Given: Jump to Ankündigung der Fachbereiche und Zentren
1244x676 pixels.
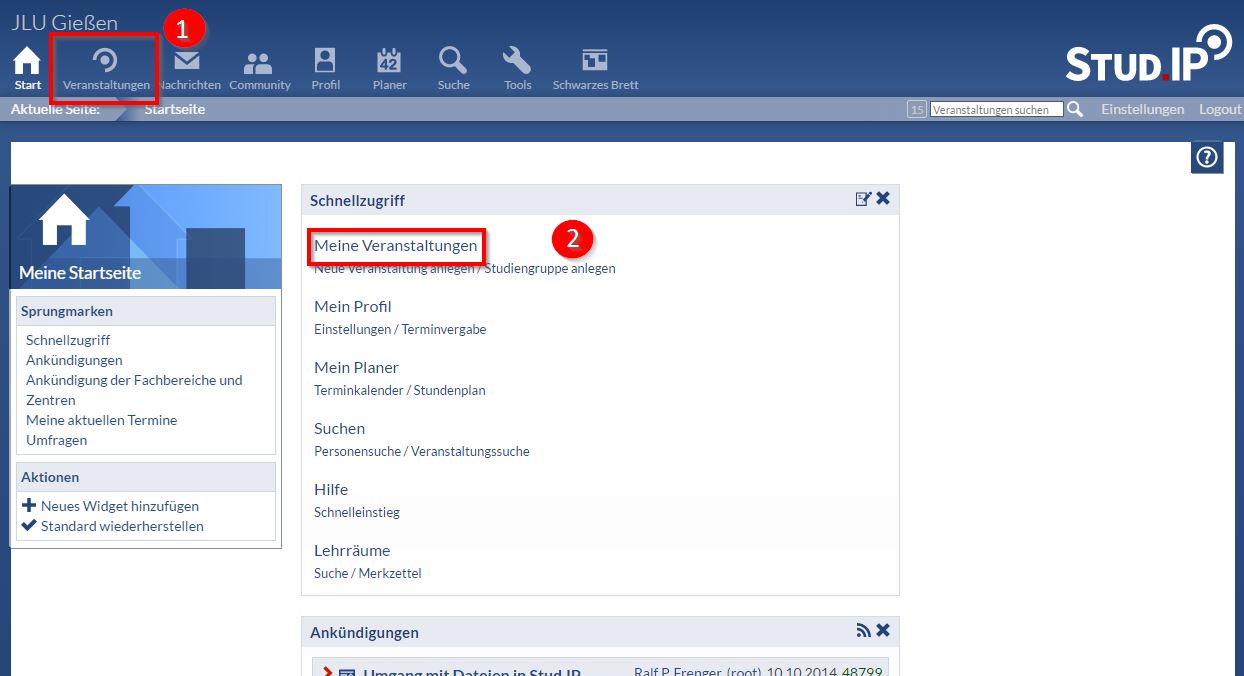Looking at the screenshot, I should (x=134, y=390).
